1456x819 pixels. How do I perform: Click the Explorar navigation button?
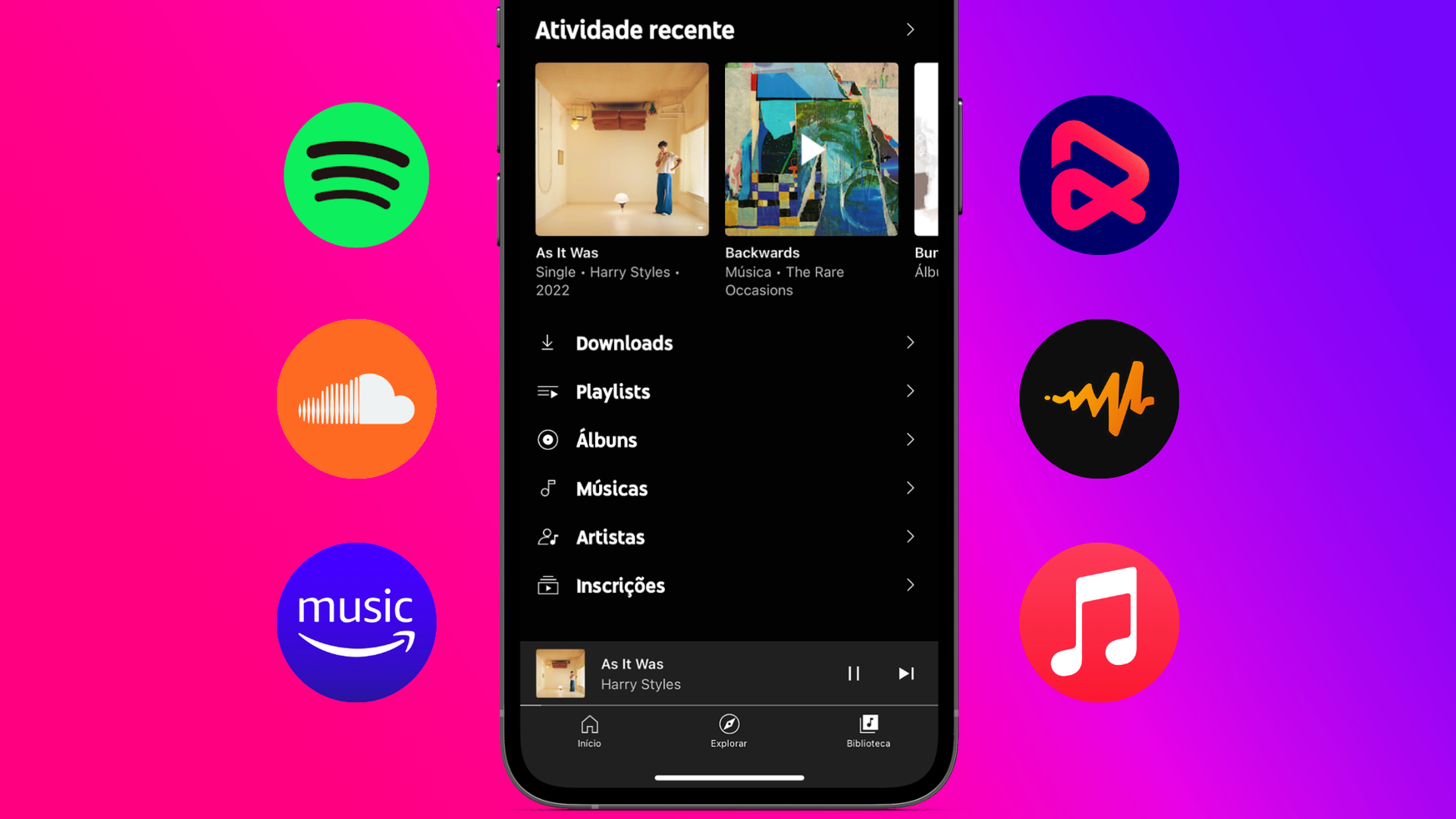[x=728, y=730]
